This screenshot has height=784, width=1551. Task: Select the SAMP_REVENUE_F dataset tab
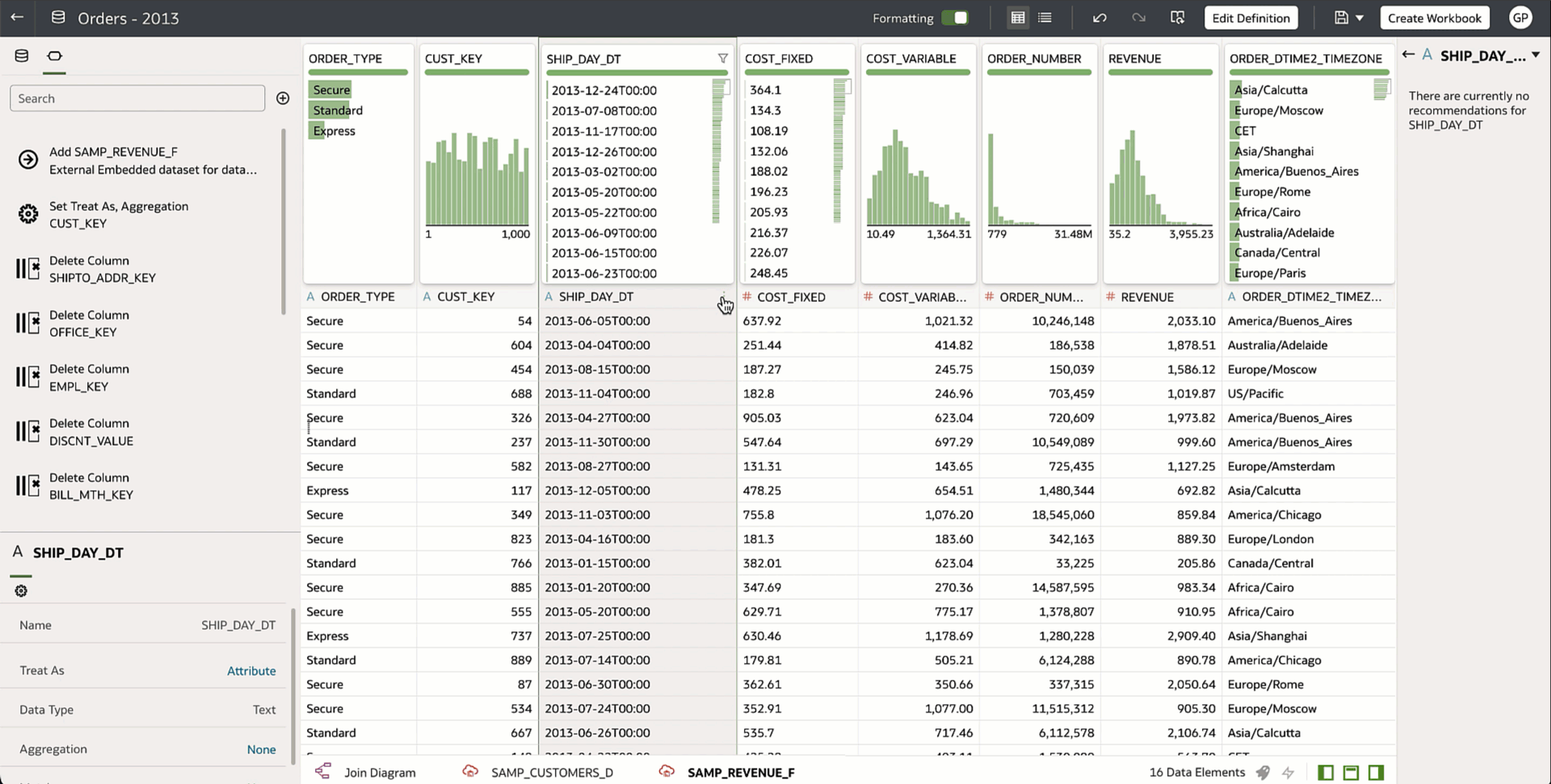coord(740,772)
